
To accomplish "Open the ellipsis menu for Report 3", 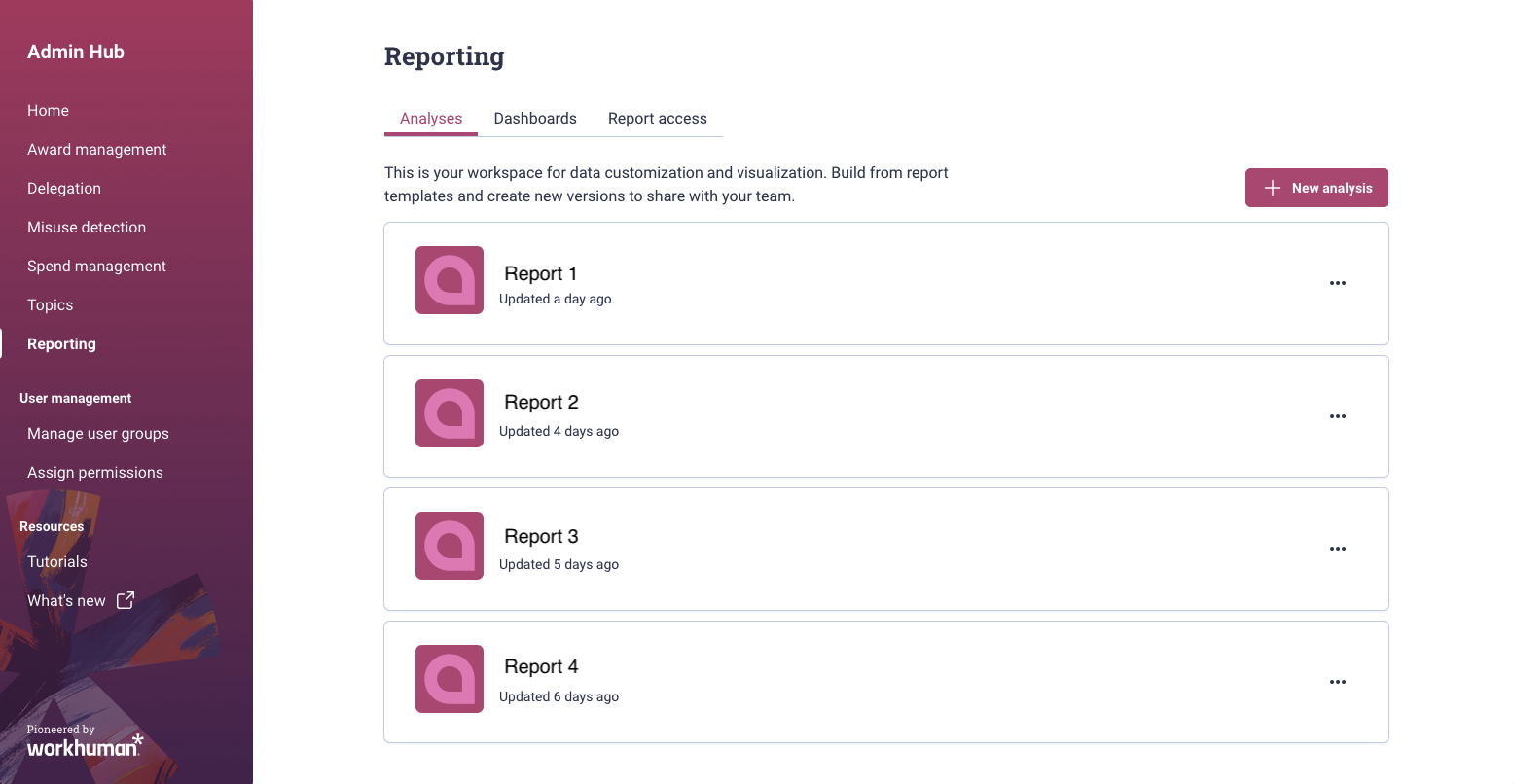I will [1338, 549].
